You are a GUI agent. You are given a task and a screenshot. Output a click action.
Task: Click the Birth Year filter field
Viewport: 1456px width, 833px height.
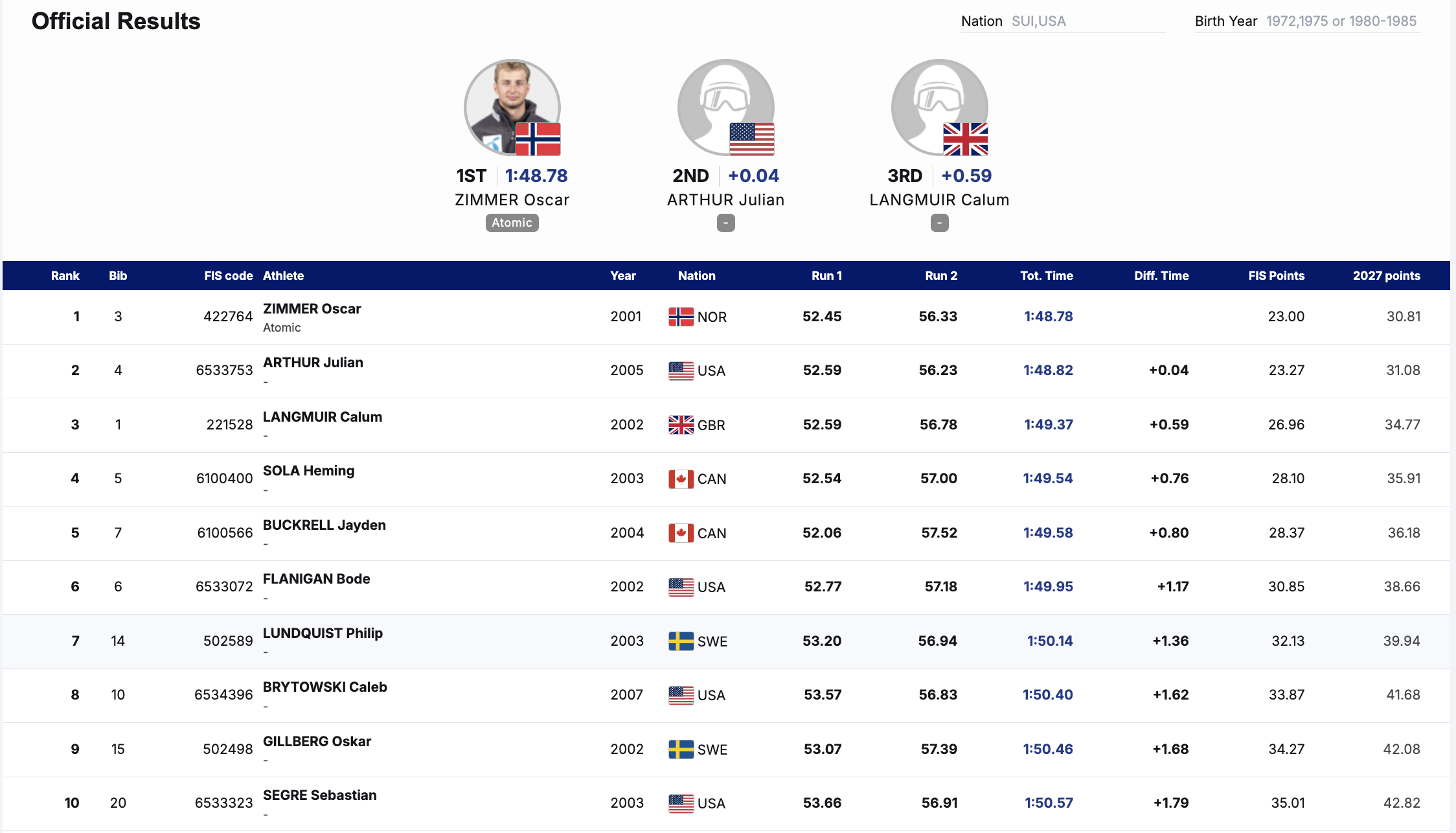pos(1341,21)
